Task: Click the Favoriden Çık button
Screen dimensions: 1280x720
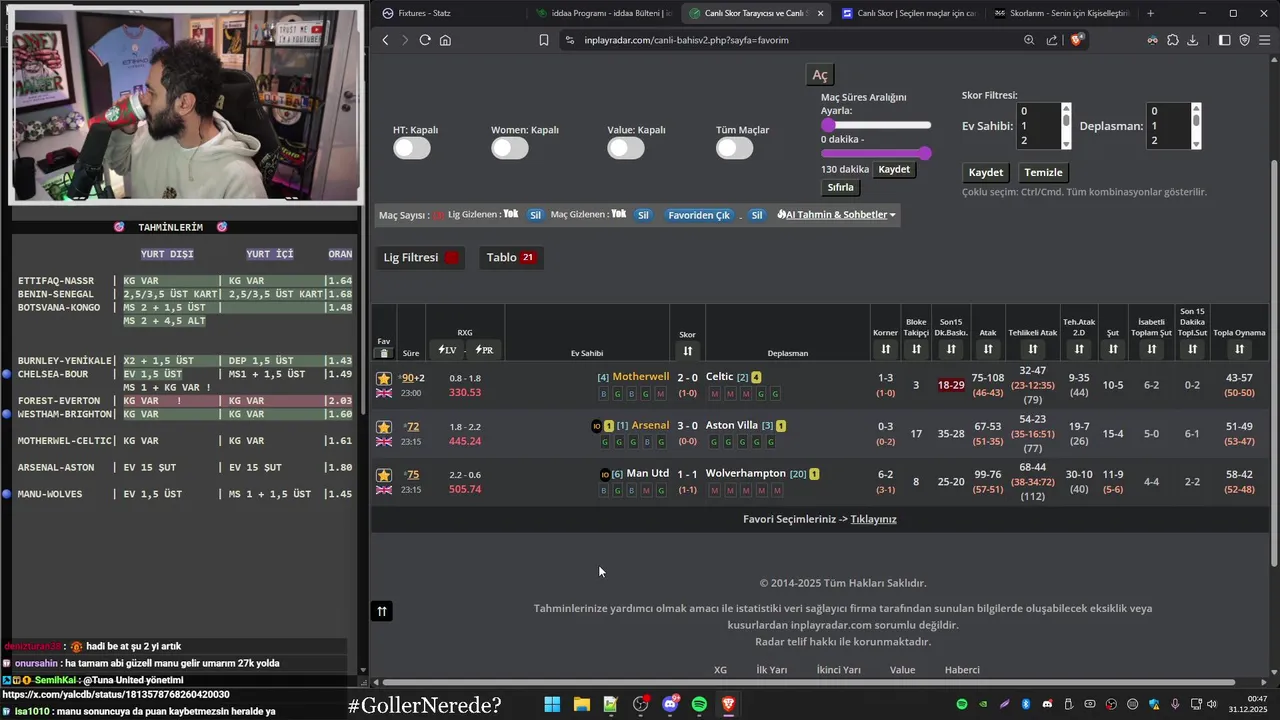Action: 699,215
